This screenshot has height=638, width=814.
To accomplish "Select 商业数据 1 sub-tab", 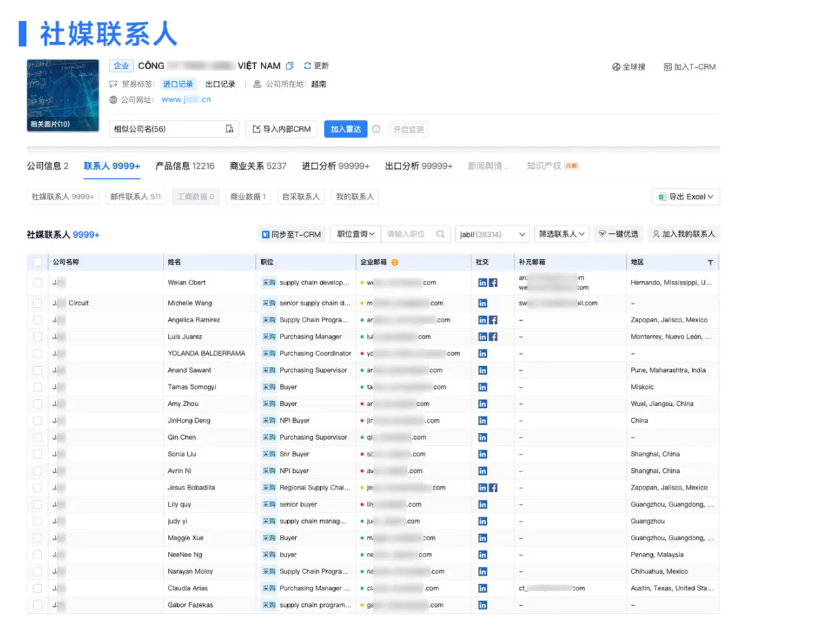I will click(248, 197).
